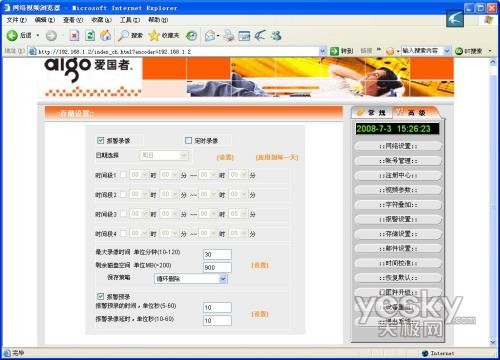Viewport: 500px width, 360px height.
Task: Click the 报警预录的时间 input field
Action: (x=217, y=307)
